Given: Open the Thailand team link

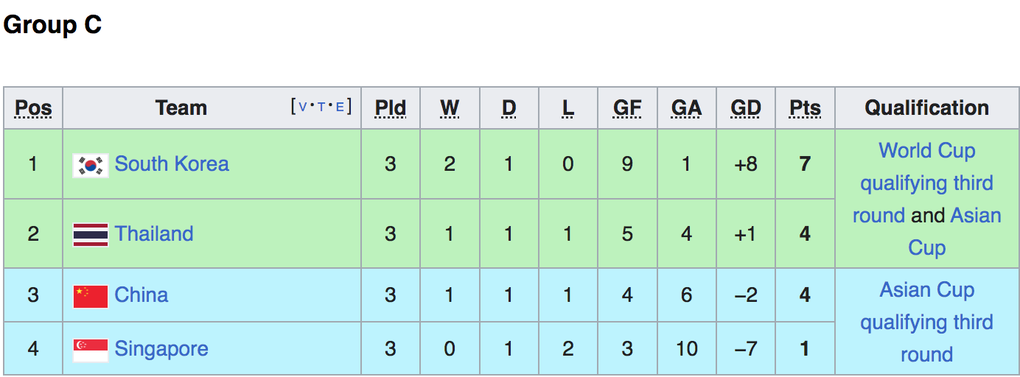Looking at the screenshot, I should [x=154, y=233].
